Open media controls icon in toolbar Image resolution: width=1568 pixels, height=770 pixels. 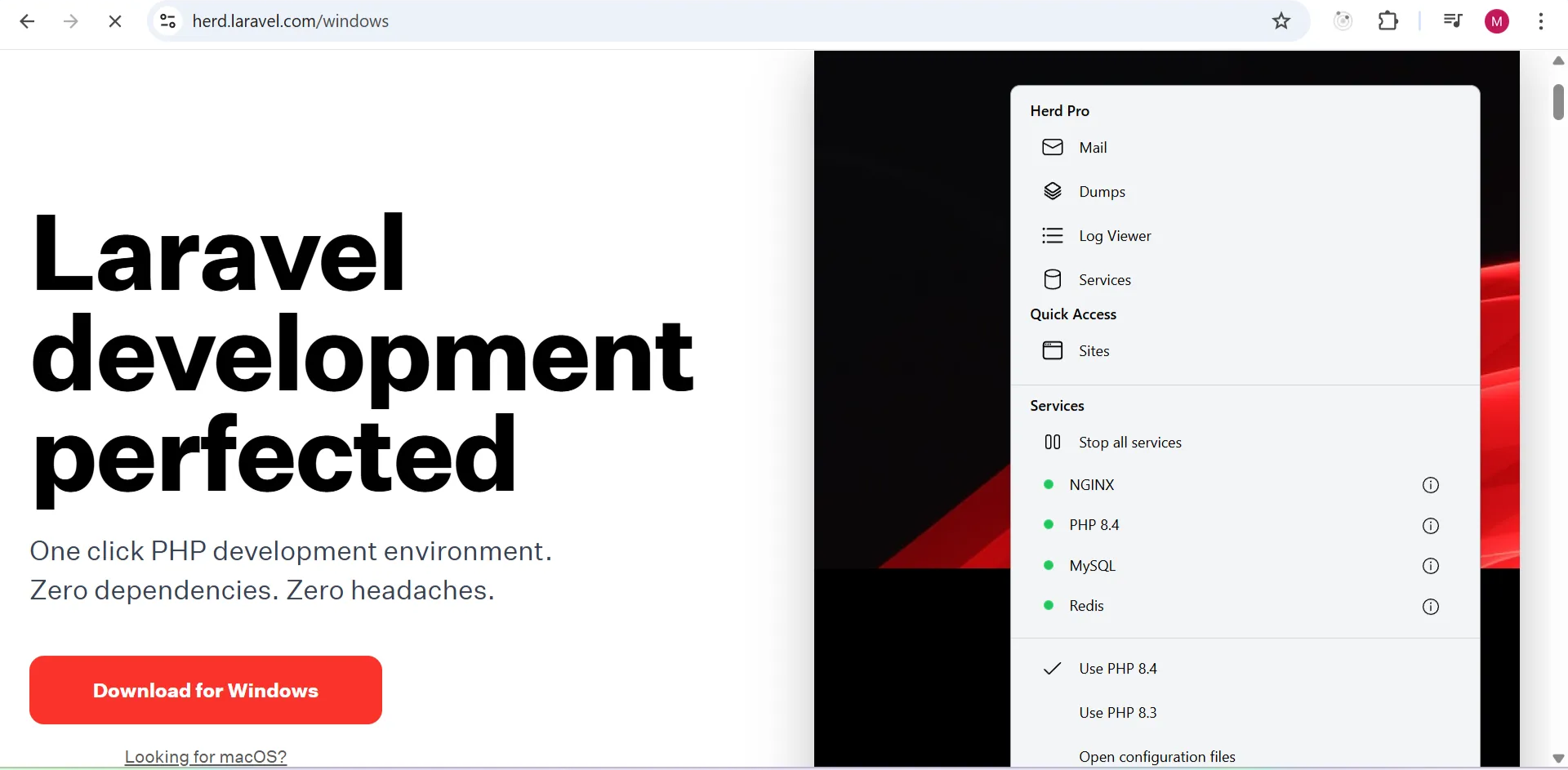pyautogui.click(x=1453, y=21)
